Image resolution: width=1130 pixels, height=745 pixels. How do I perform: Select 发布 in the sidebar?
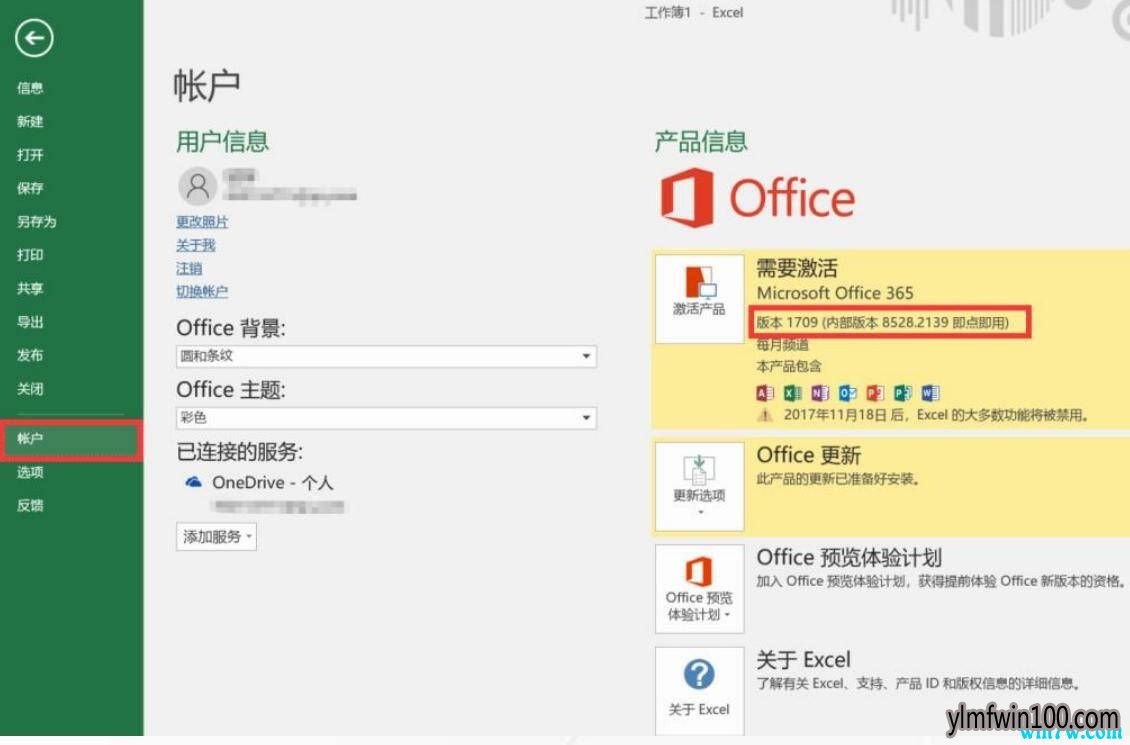(30, 355)
